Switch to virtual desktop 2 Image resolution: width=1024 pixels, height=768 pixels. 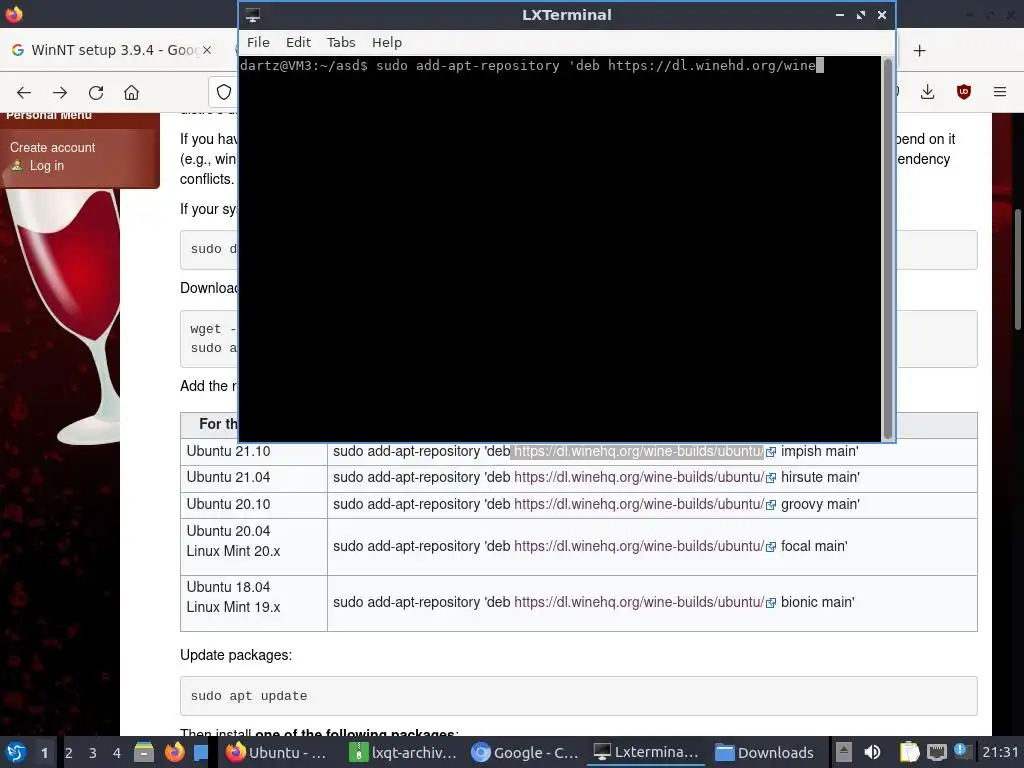69,753
